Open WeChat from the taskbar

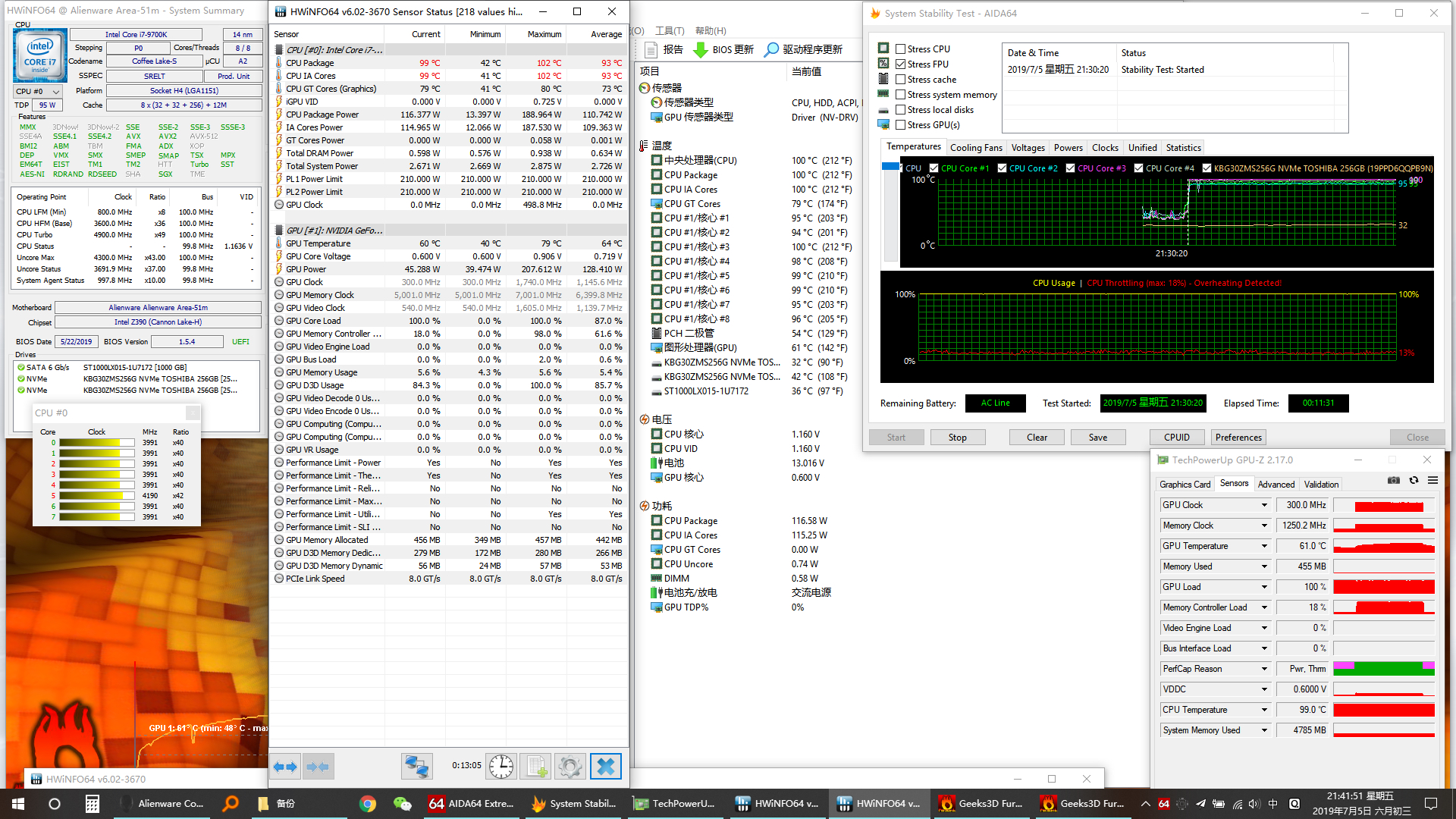point(403,804)
